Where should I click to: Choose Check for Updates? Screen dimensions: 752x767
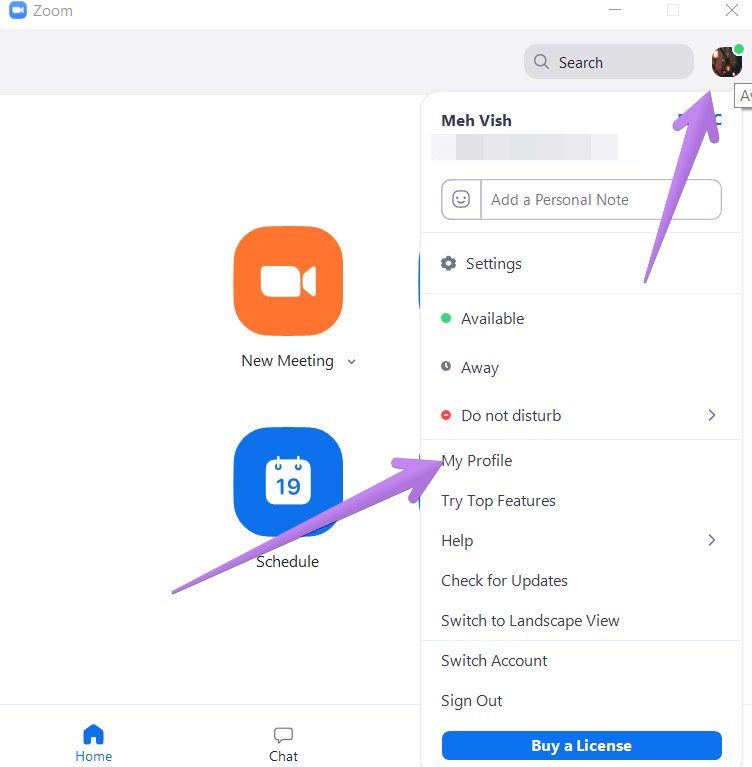point(504,581)
